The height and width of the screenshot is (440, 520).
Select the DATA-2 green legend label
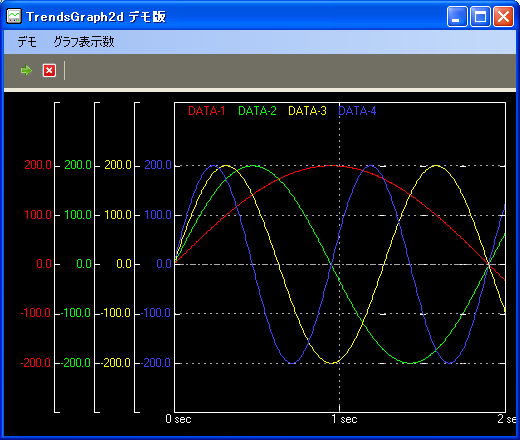click(257, 111)
